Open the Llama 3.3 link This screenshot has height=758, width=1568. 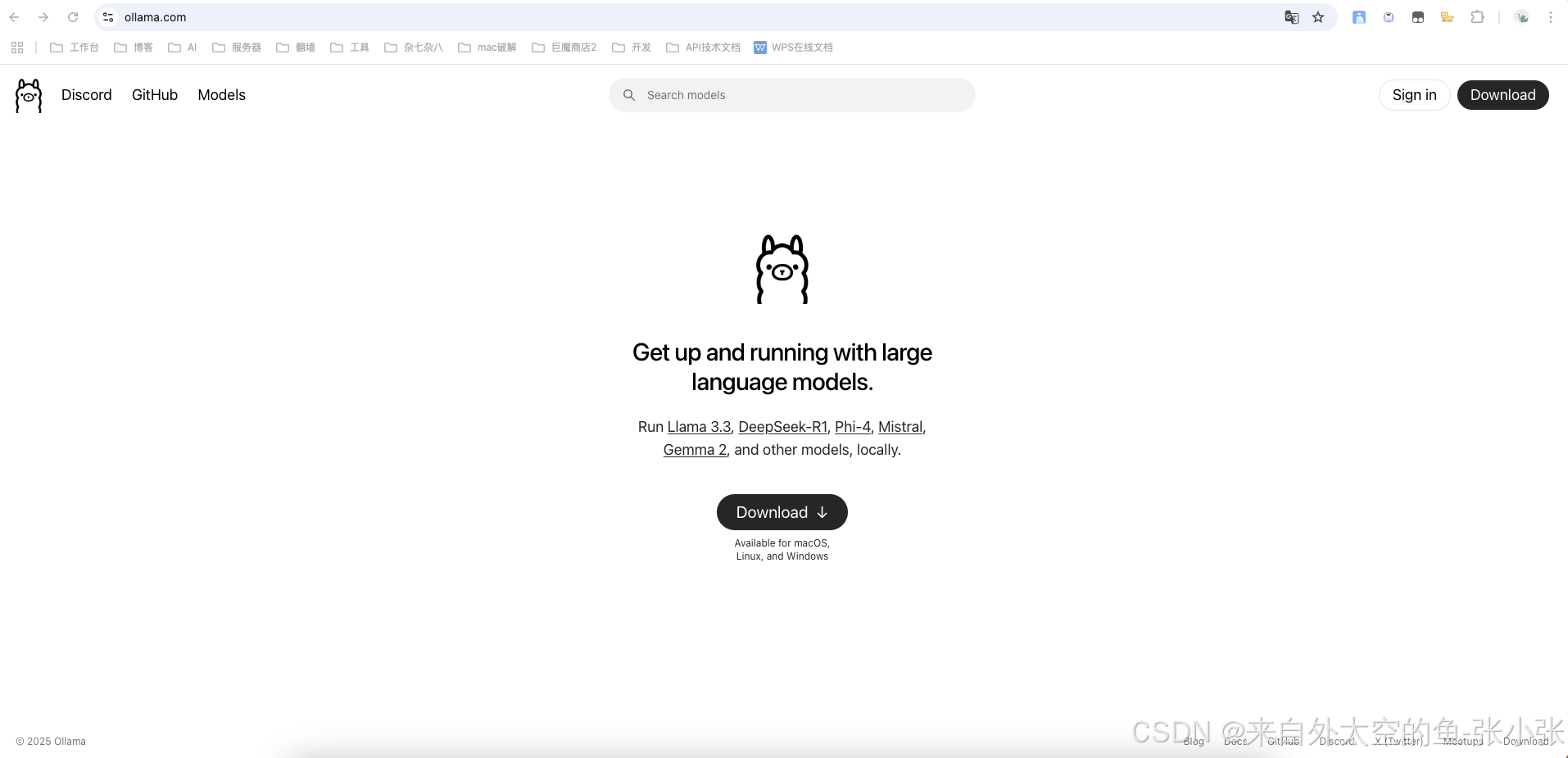[x=699, y=427]
